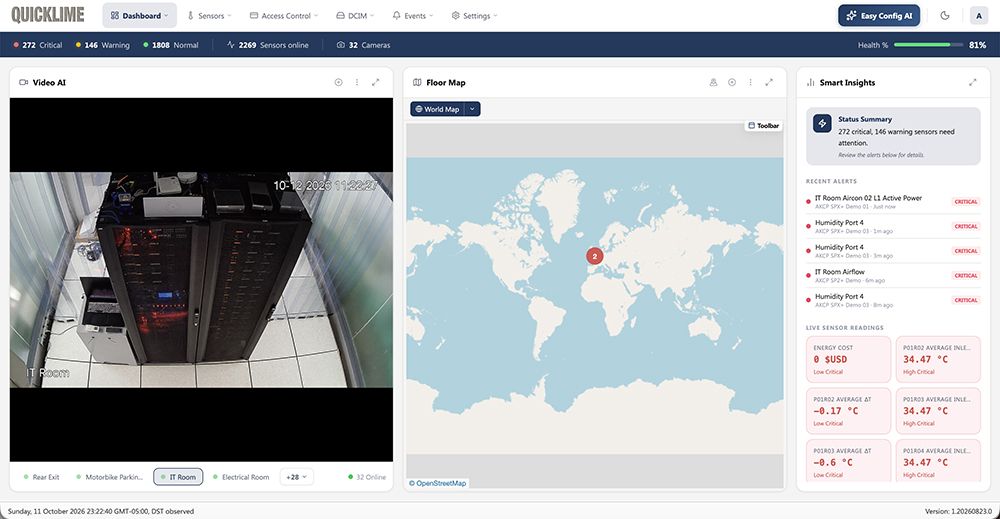Click the 2269 Sensors online indicator
This screenshot has width=1000, height=519.
coord(268,45)
